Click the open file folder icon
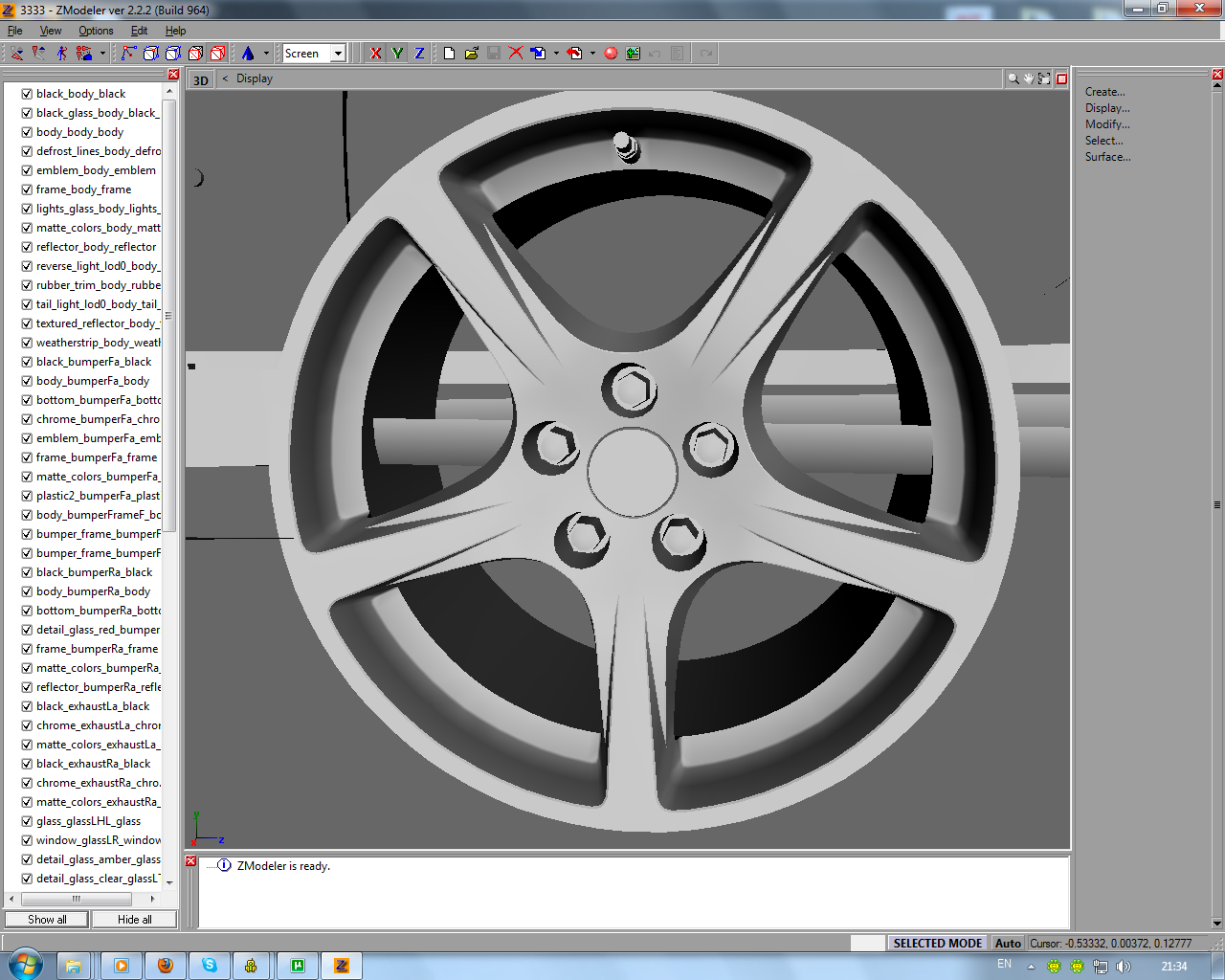This screenshot has height=980, width=1225. click(472, 54)
